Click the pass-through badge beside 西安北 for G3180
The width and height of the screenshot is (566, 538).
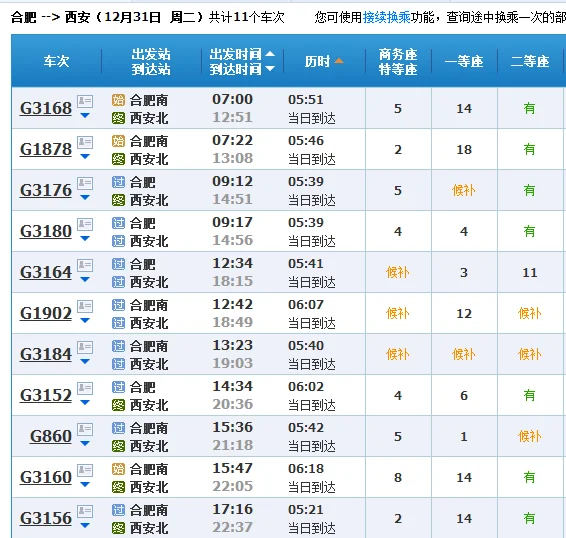point(118,241)
